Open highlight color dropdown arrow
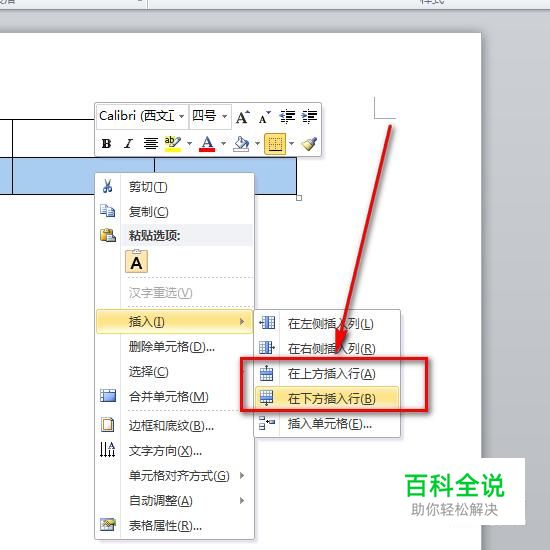Viewport: 550px width, 550px height. tap(189, 143)
